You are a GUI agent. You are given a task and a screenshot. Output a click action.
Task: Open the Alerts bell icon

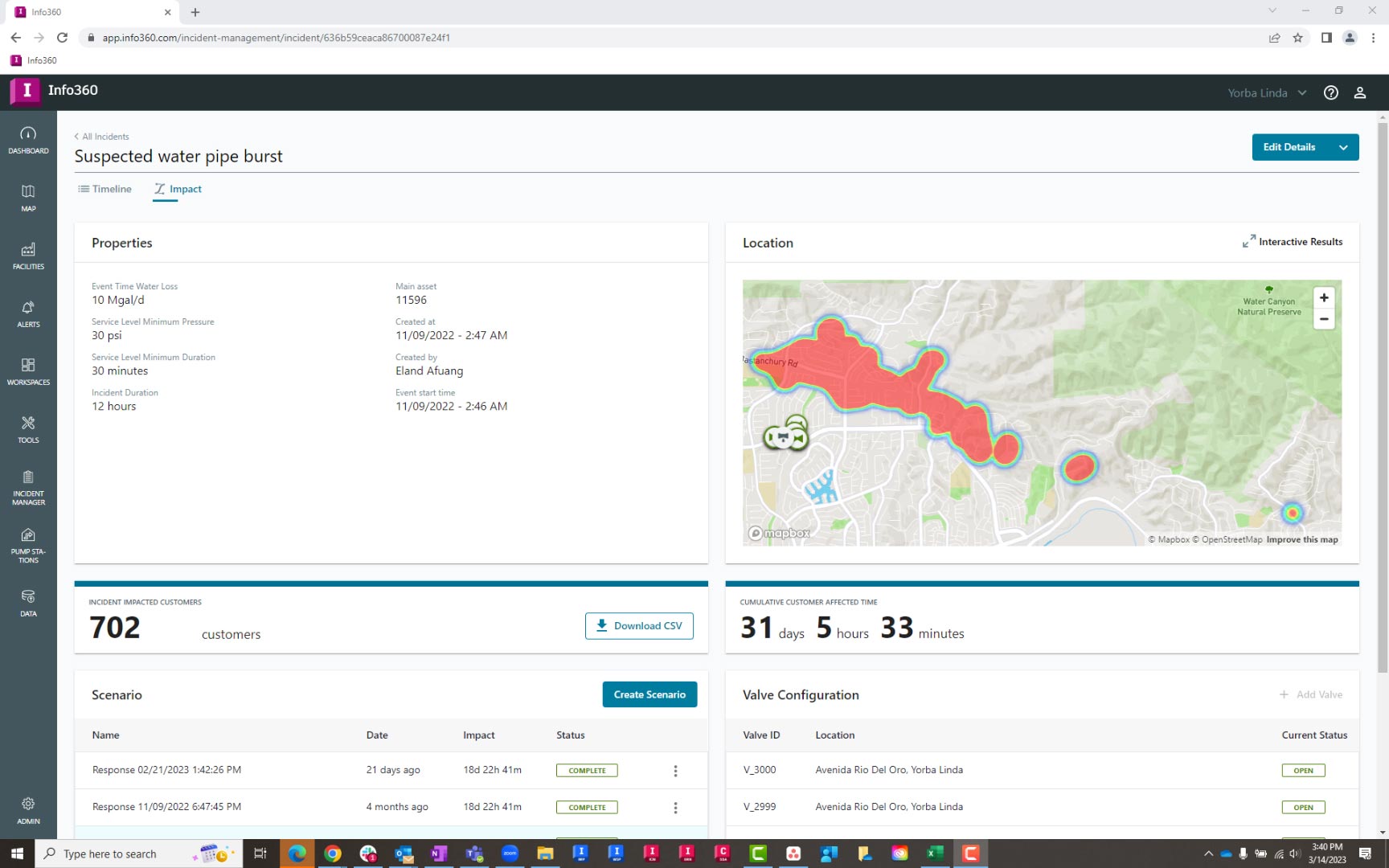28,313
